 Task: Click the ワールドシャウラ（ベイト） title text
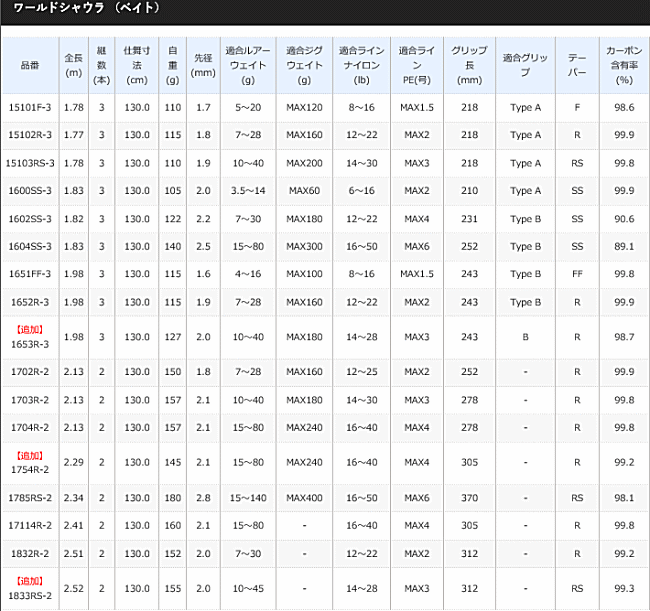(86, 7)
